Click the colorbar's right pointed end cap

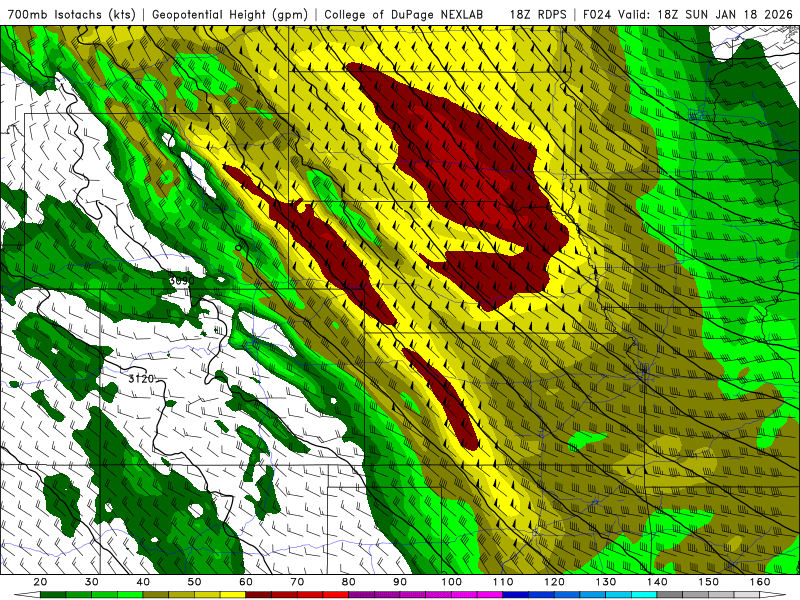coord(772,595)
